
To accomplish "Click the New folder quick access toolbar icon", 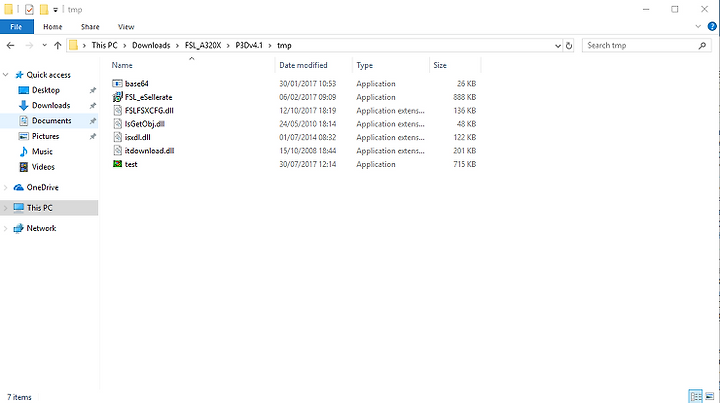I will (x=44, y=9).
